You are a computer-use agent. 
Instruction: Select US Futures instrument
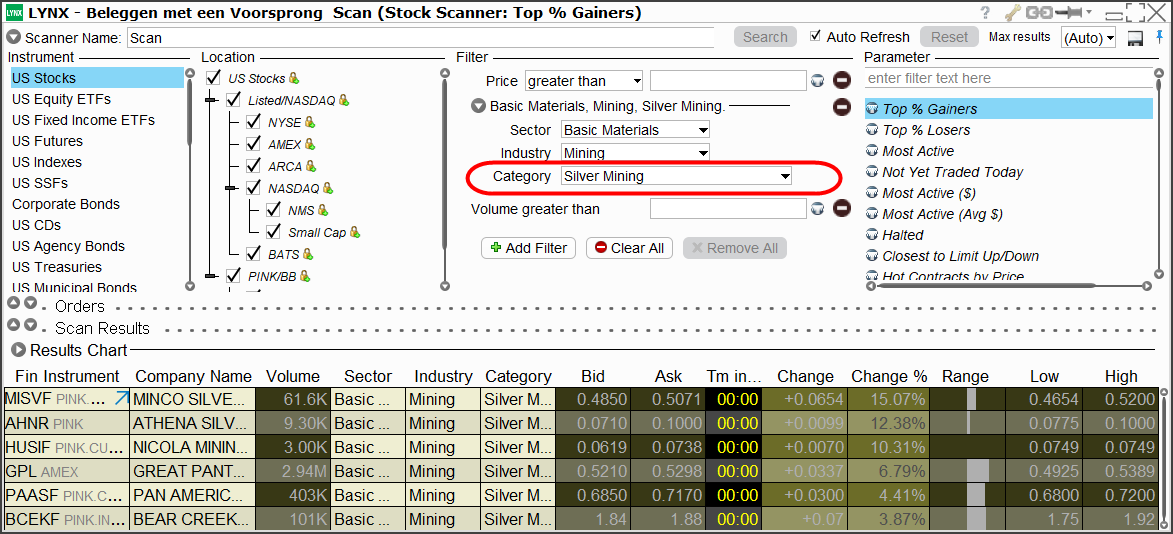(48, 141)
